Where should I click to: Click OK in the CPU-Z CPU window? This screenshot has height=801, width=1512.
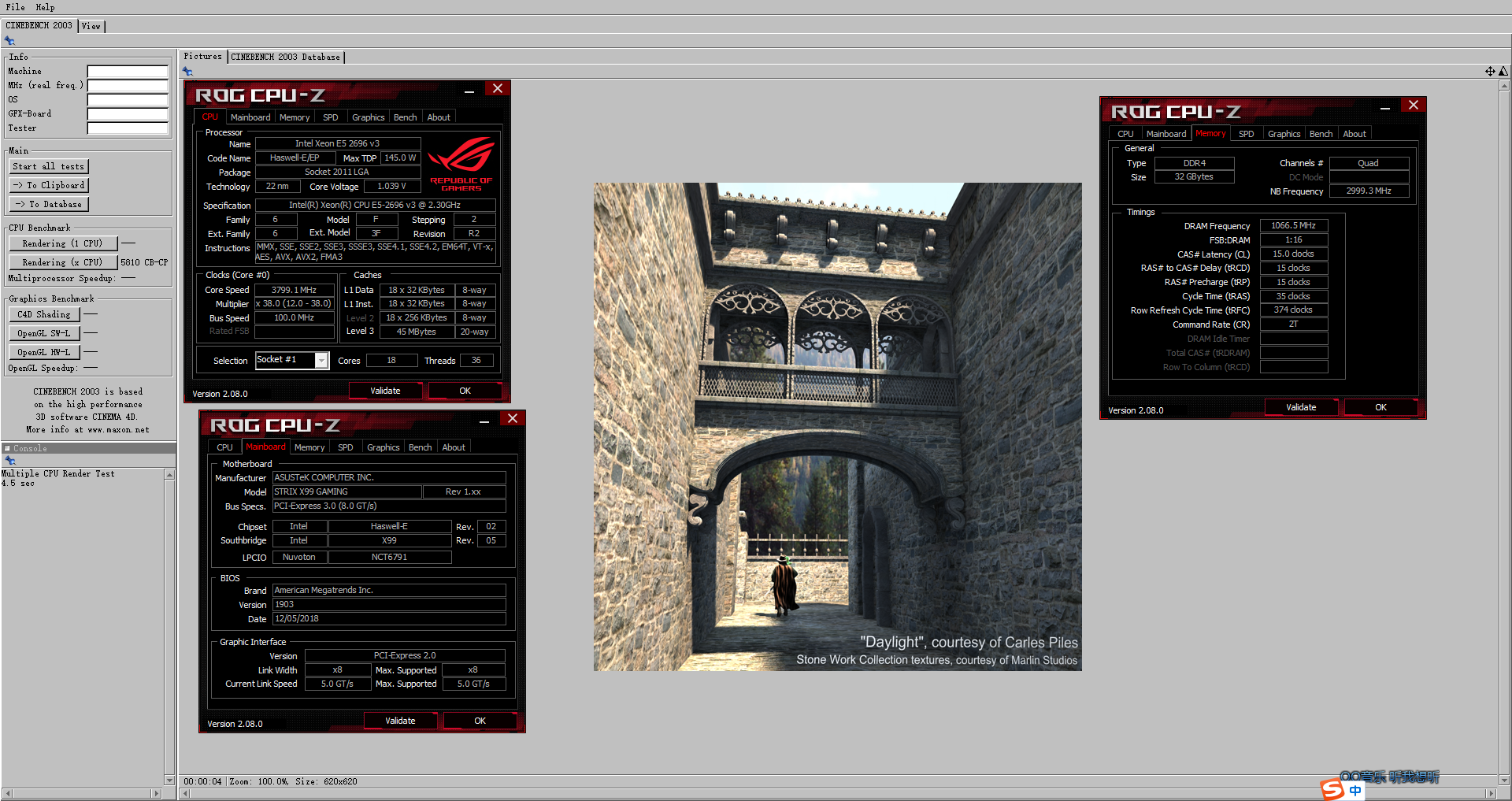tap(465, 391)
